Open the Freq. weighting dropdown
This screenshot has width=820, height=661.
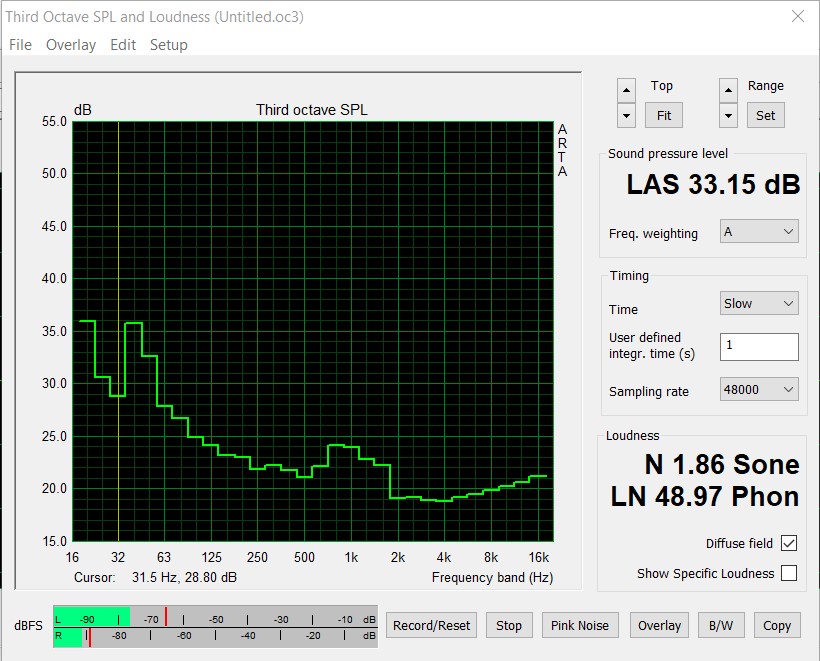point(759,232)
